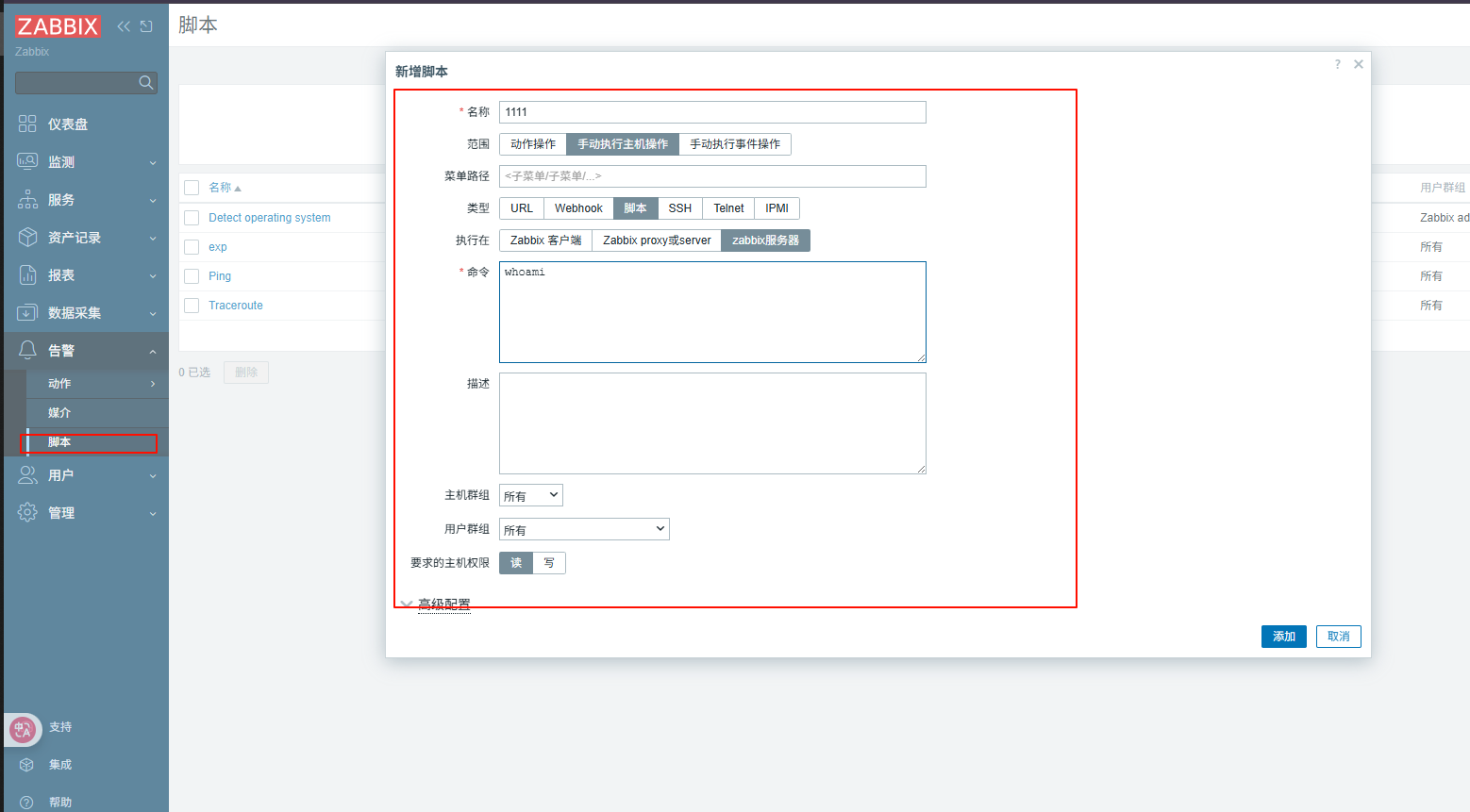Click the Zabbix logo
Screen dimensions: 1470x812
coord(58,26)
